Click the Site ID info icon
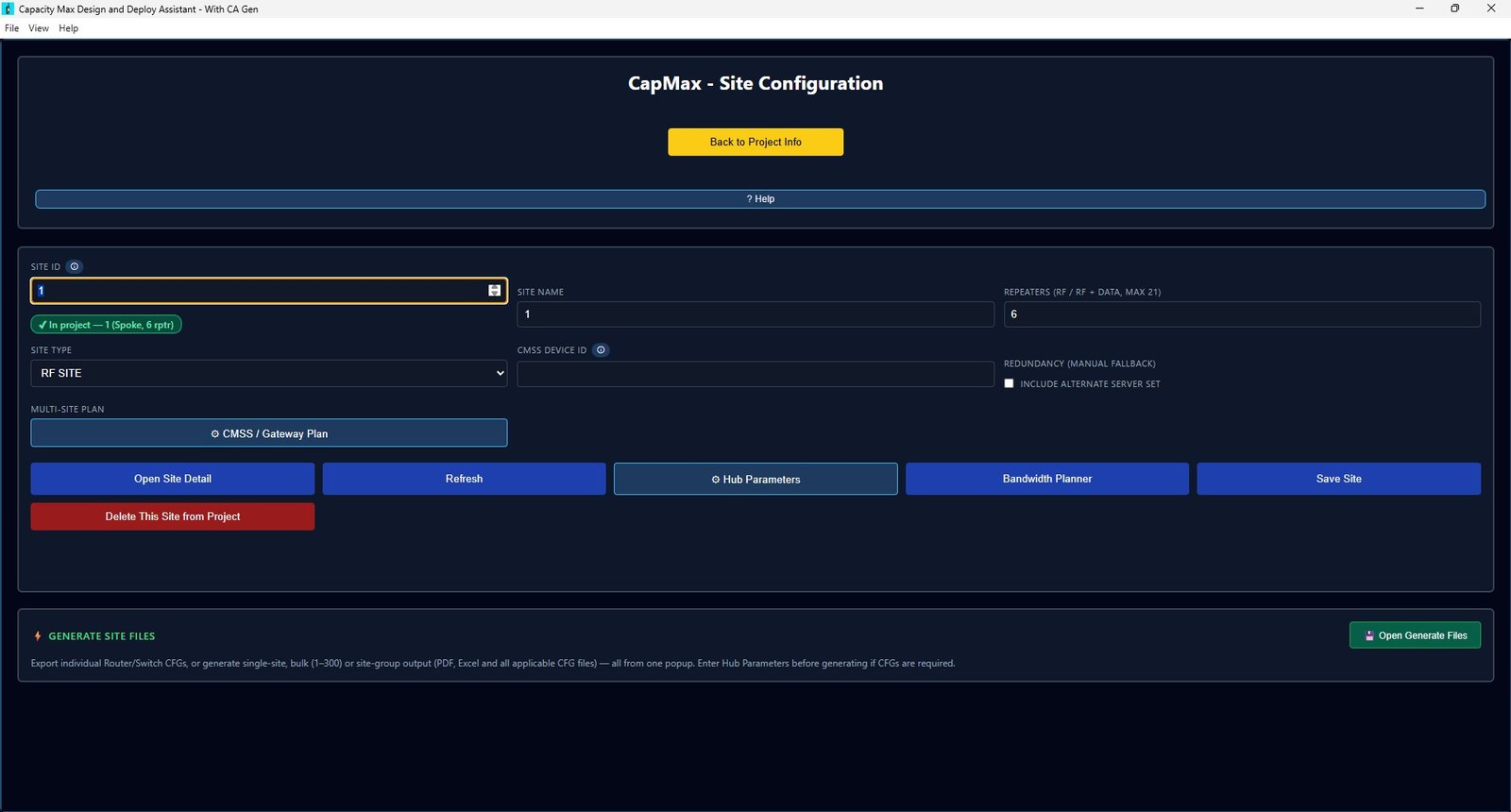The width and height of the screenshot is (1511, 812). tap(75, 266)
